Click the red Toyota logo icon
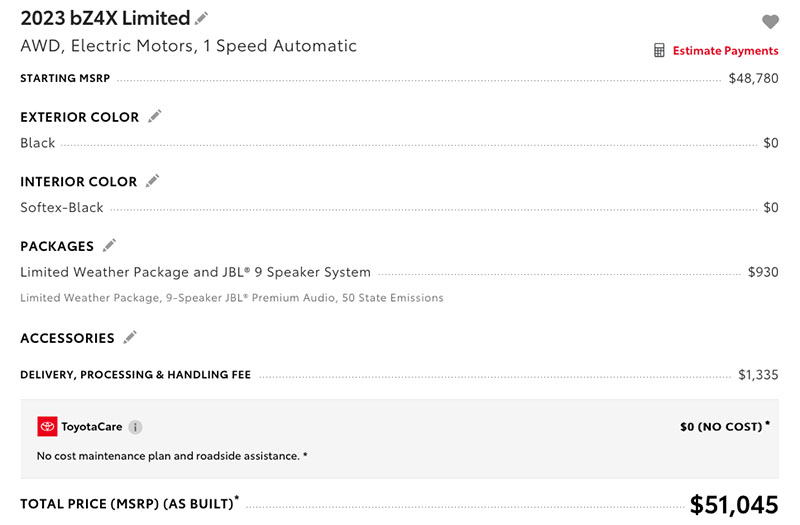Screen dimensions: 800x525 pyautogui.click(x=47, y=427)
